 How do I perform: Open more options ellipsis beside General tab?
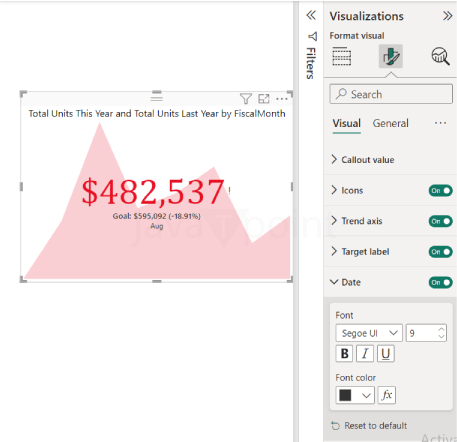click(x=440, y=123)
